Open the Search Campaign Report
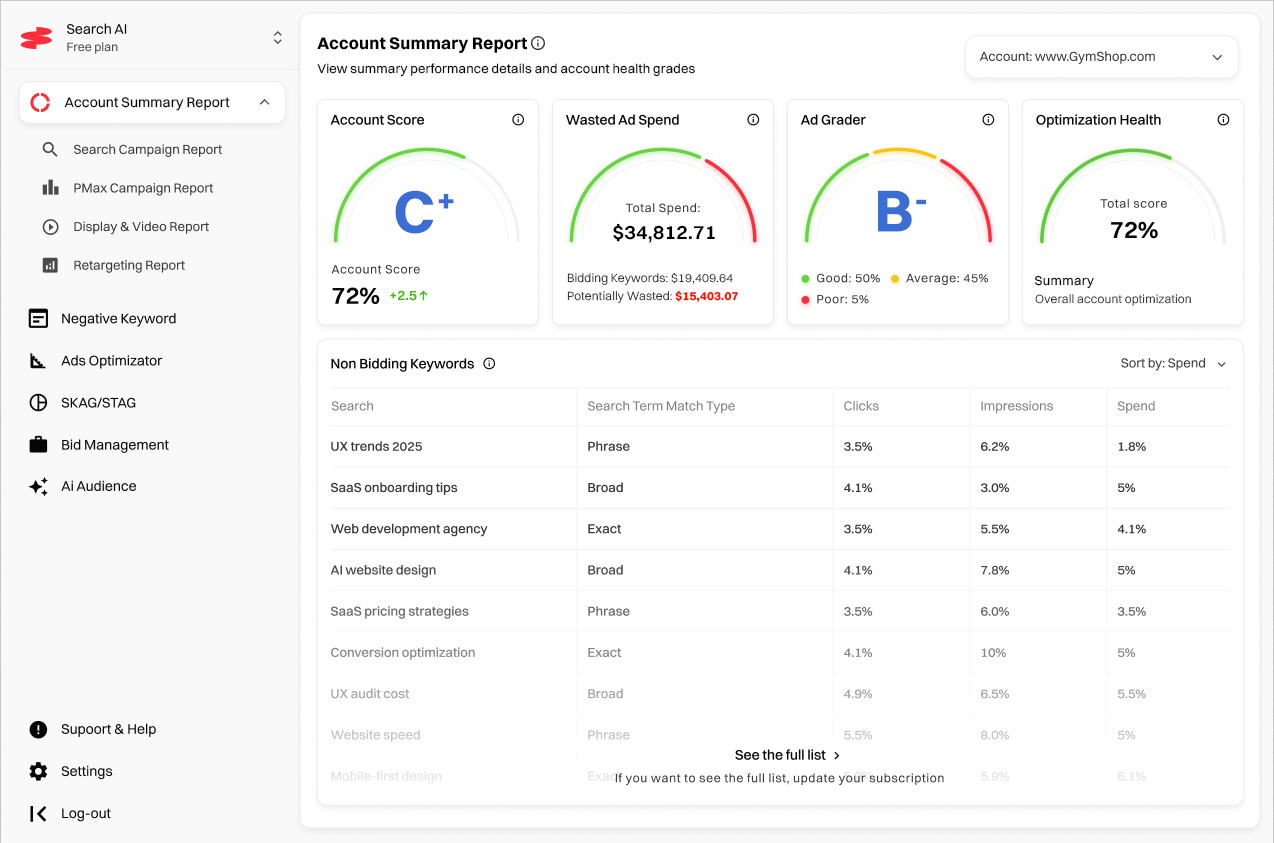1274x843 pixels. [x=147, y=150]
